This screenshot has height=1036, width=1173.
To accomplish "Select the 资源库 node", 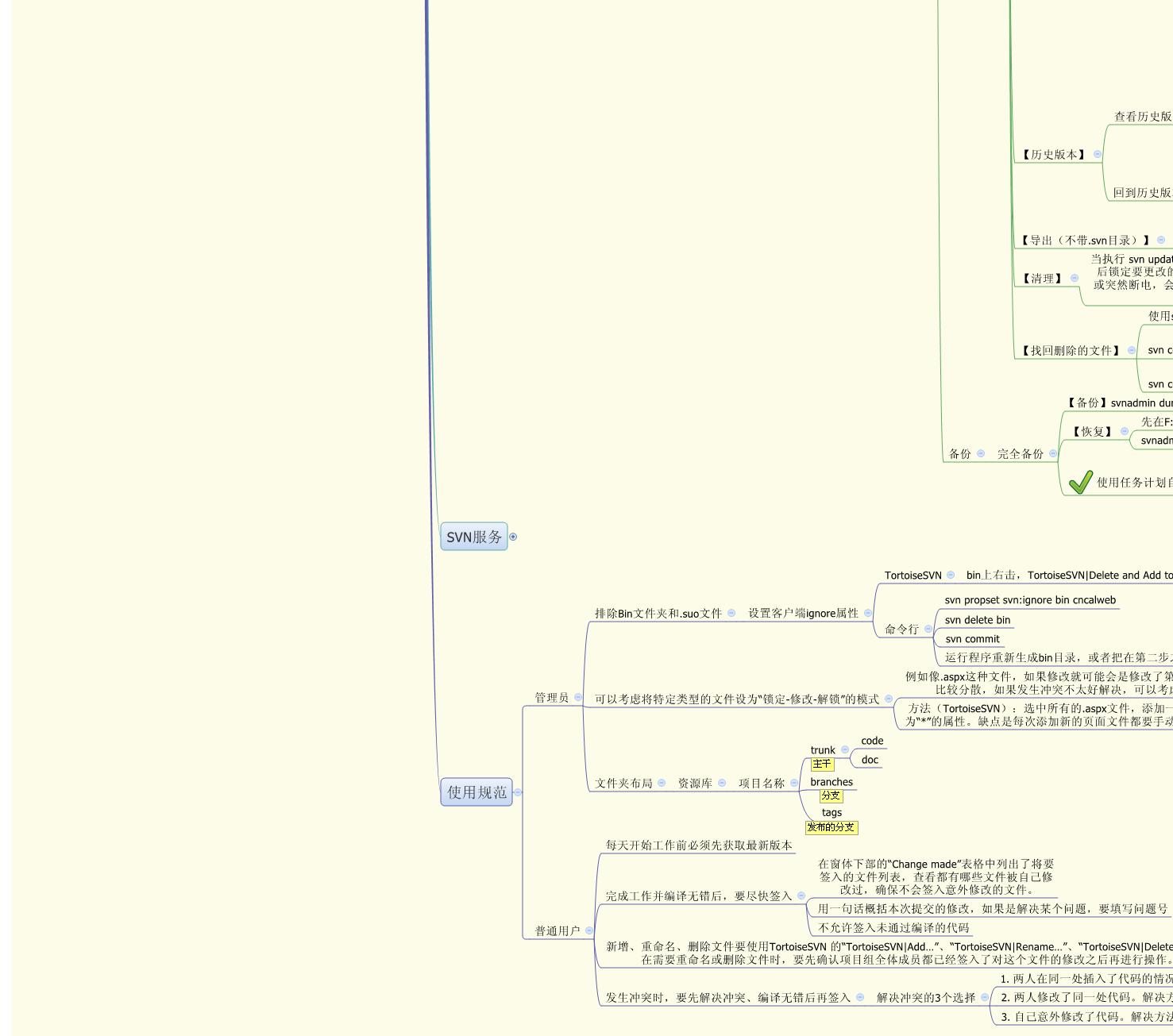I will [x=695, y=784].
